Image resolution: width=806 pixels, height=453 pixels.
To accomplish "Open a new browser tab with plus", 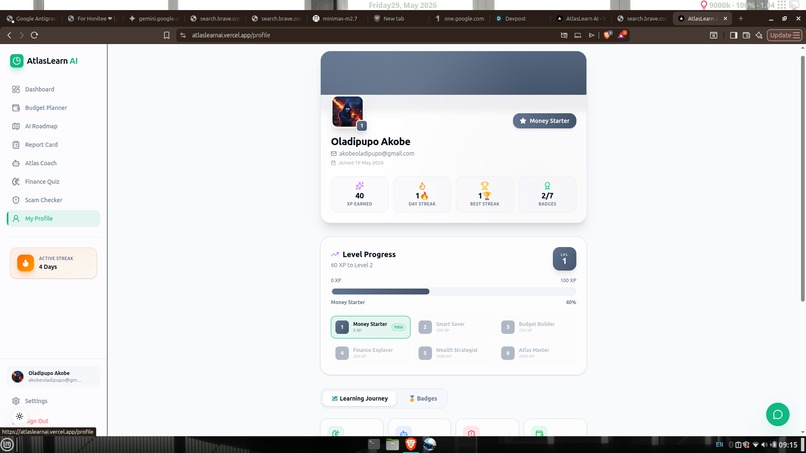I will pyautogui.click(x=741, y=19).
